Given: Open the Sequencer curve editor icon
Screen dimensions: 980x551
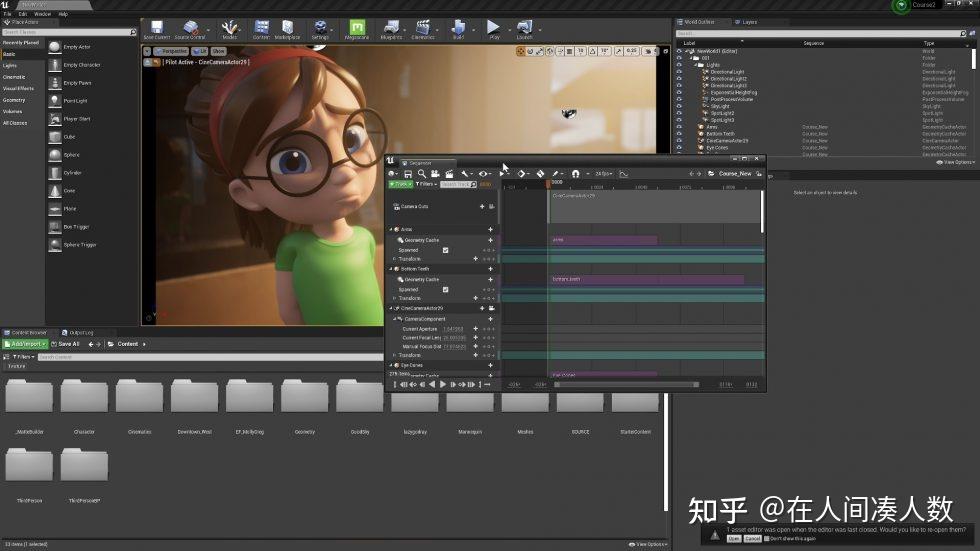Looking at the screenshot, I should [x=624, y=174].
